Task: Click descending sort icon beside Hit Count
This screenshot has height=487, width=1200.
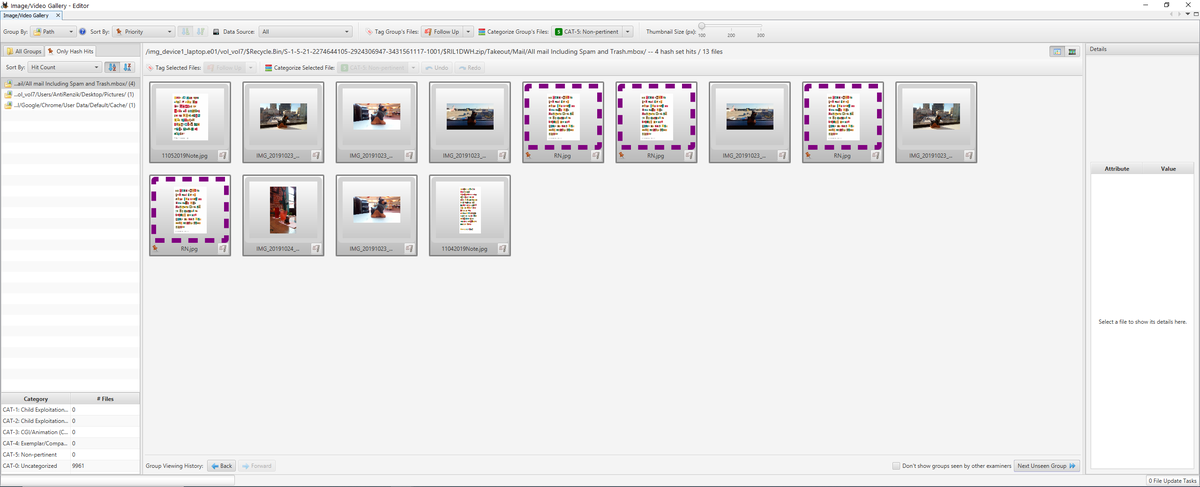Action: point(127,67)
